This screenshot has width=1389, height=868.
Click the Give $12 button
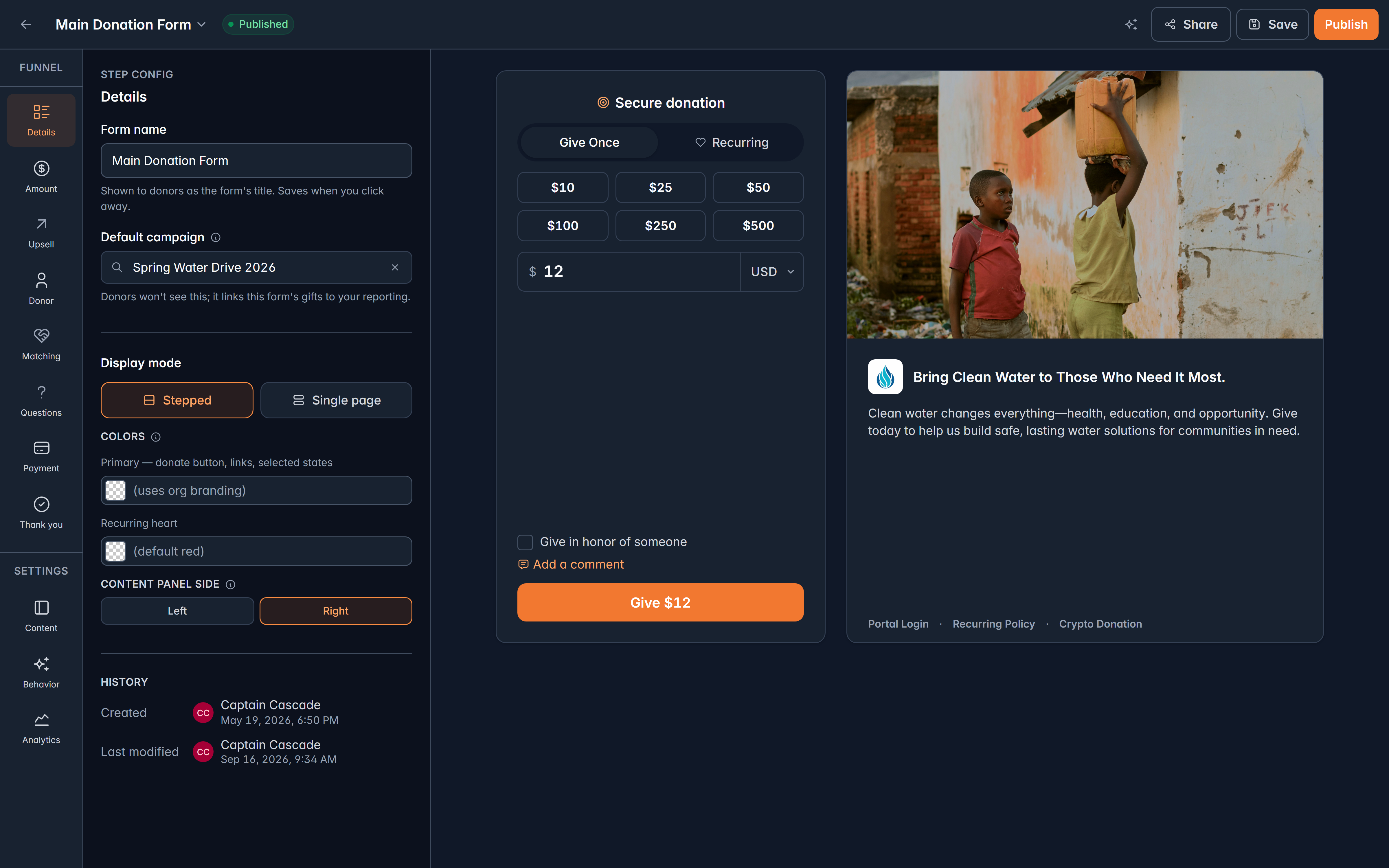tap(661, 602)
